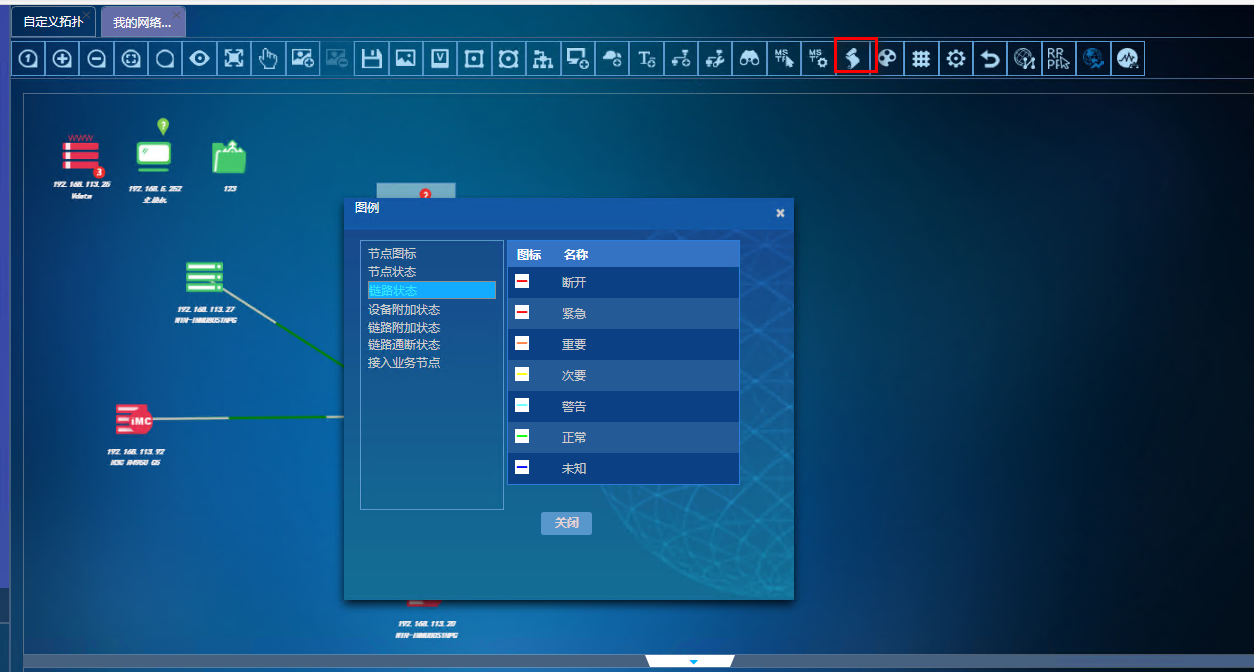Click the zoom out magnifier icon
The width and height of the screenshot is (1254, 672).
97,59
